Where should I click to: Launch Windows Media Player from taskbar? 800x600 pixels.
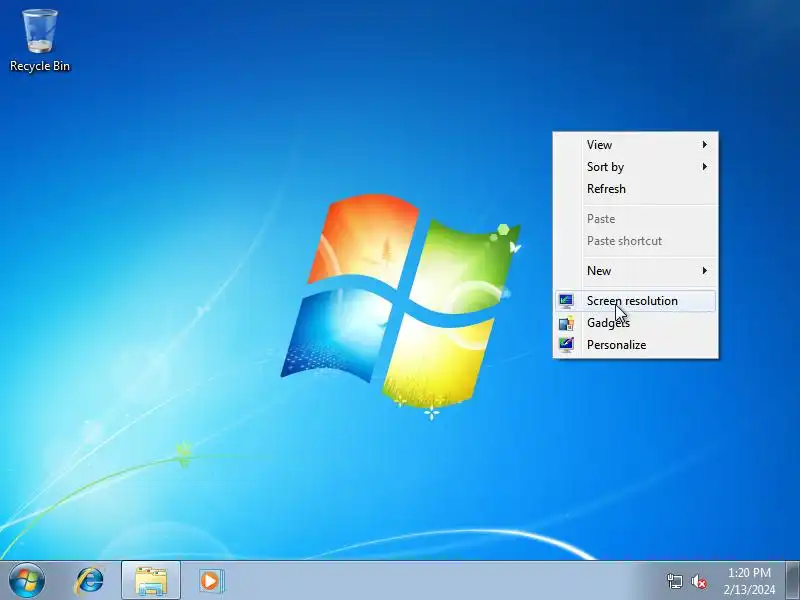tap(211, 581)
